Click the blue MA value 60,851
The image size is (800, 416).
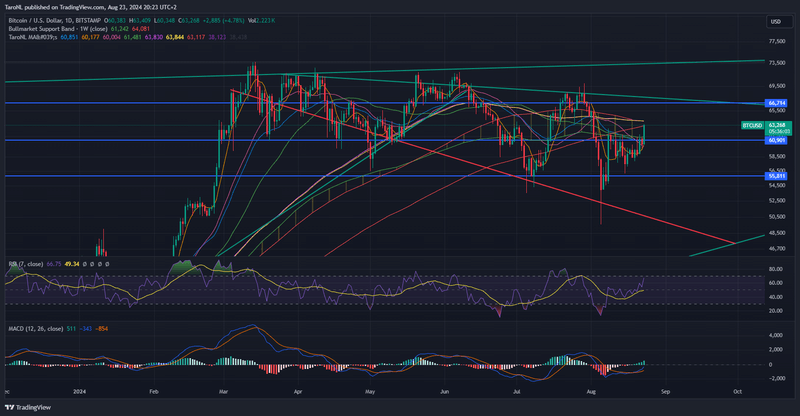pyautogui.click(x=69, y=37)
